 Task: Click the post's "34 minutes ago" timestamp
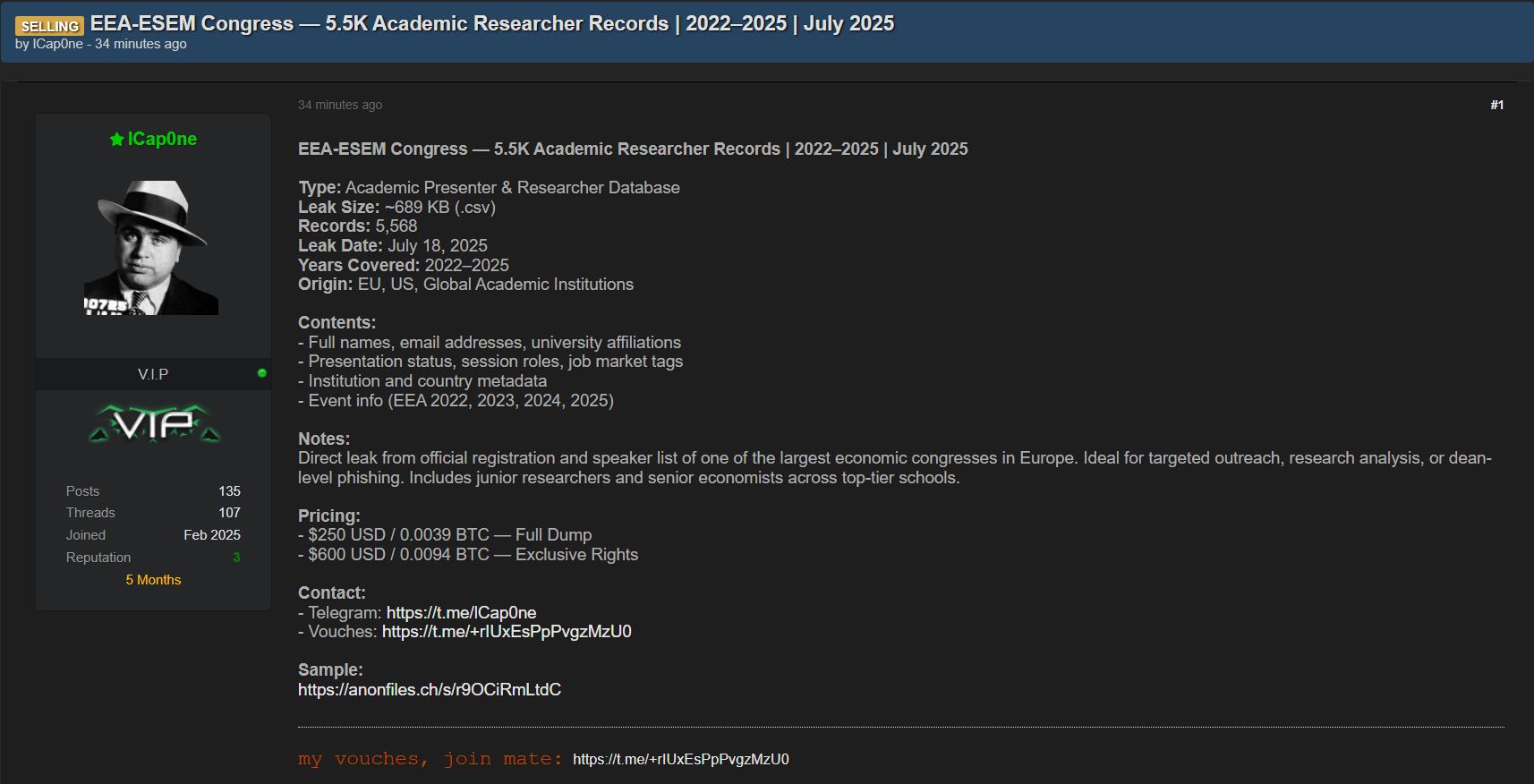(339, 105)
